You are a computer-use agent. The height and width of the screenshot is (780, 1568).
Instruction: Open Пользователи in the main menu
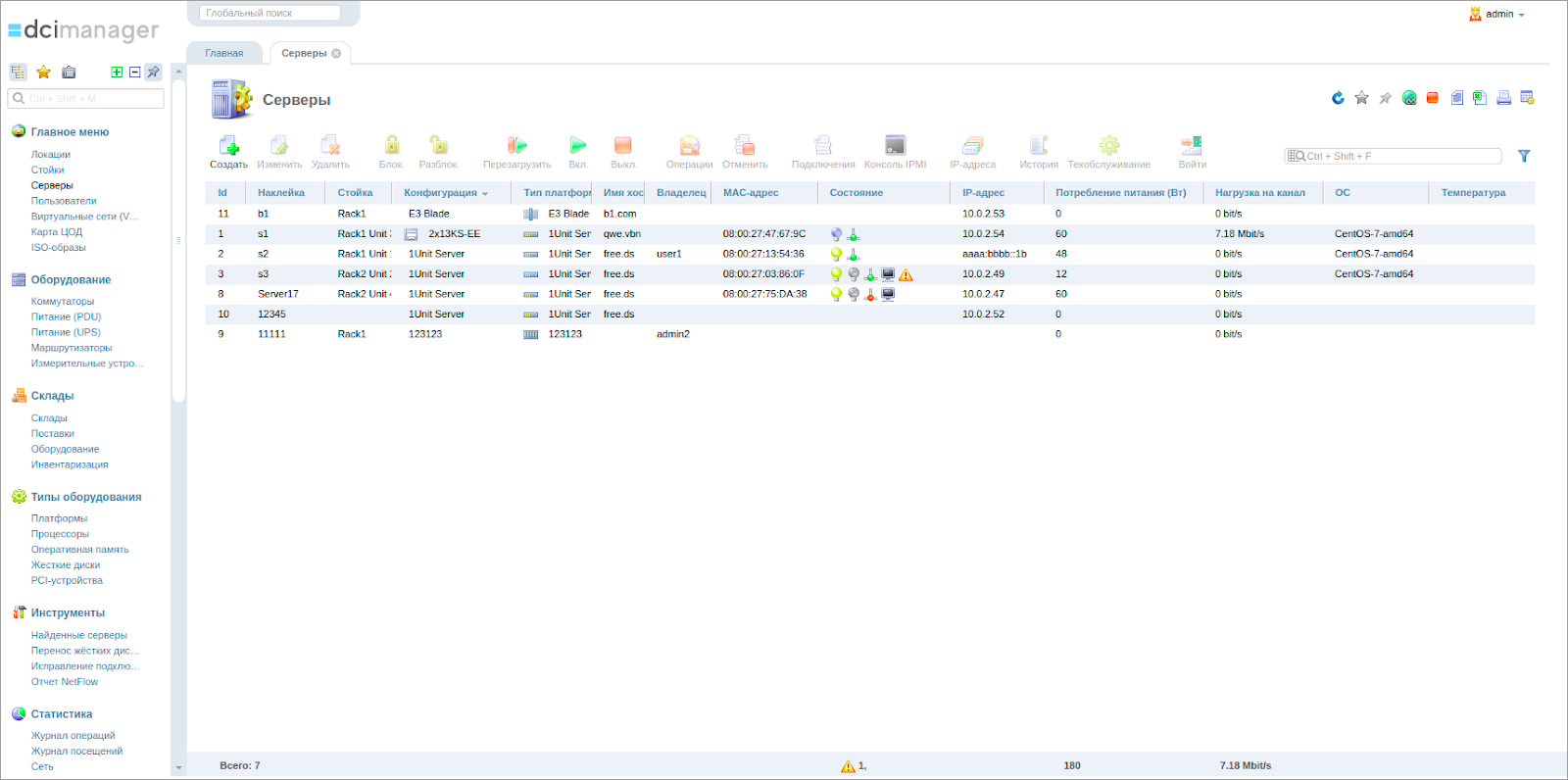coord(64,201)
